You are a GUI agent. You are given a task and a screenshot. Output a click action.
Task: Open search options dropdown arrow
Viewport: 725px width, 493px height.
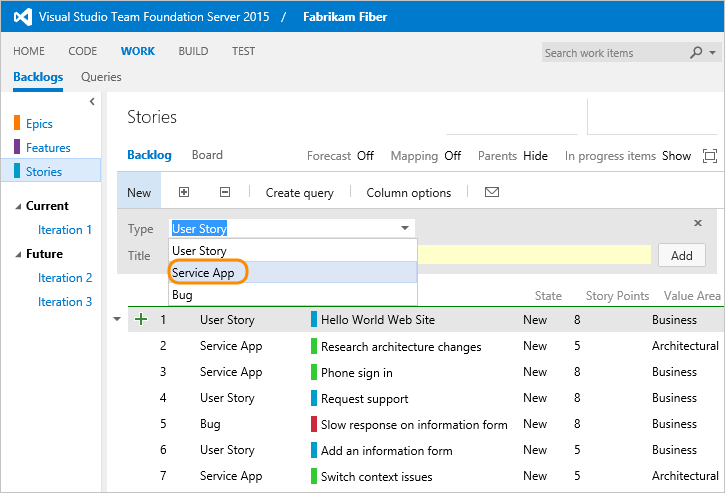713,52
